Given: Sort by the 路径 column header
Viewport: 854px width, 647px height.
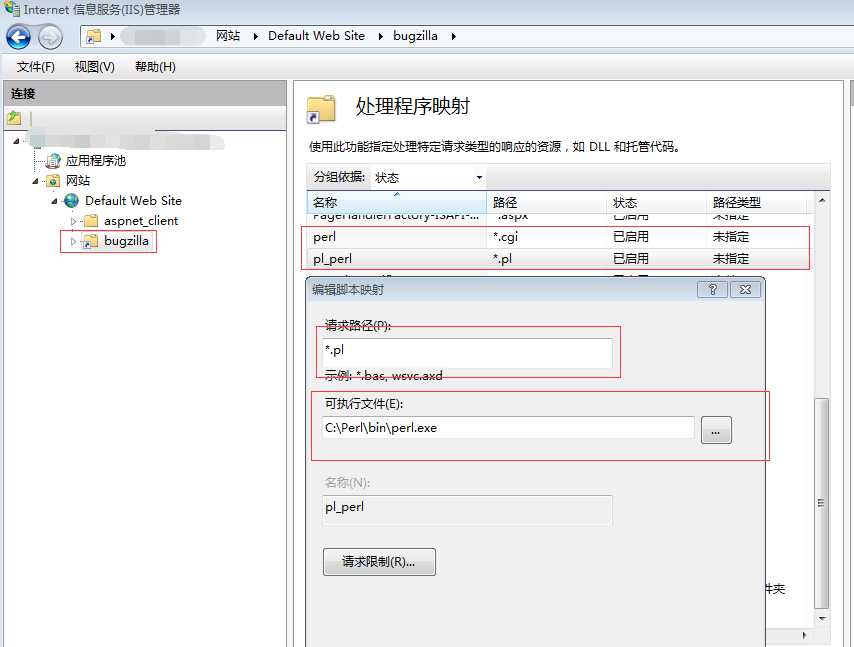Looking at the screenshot, I should pos(546,202).
